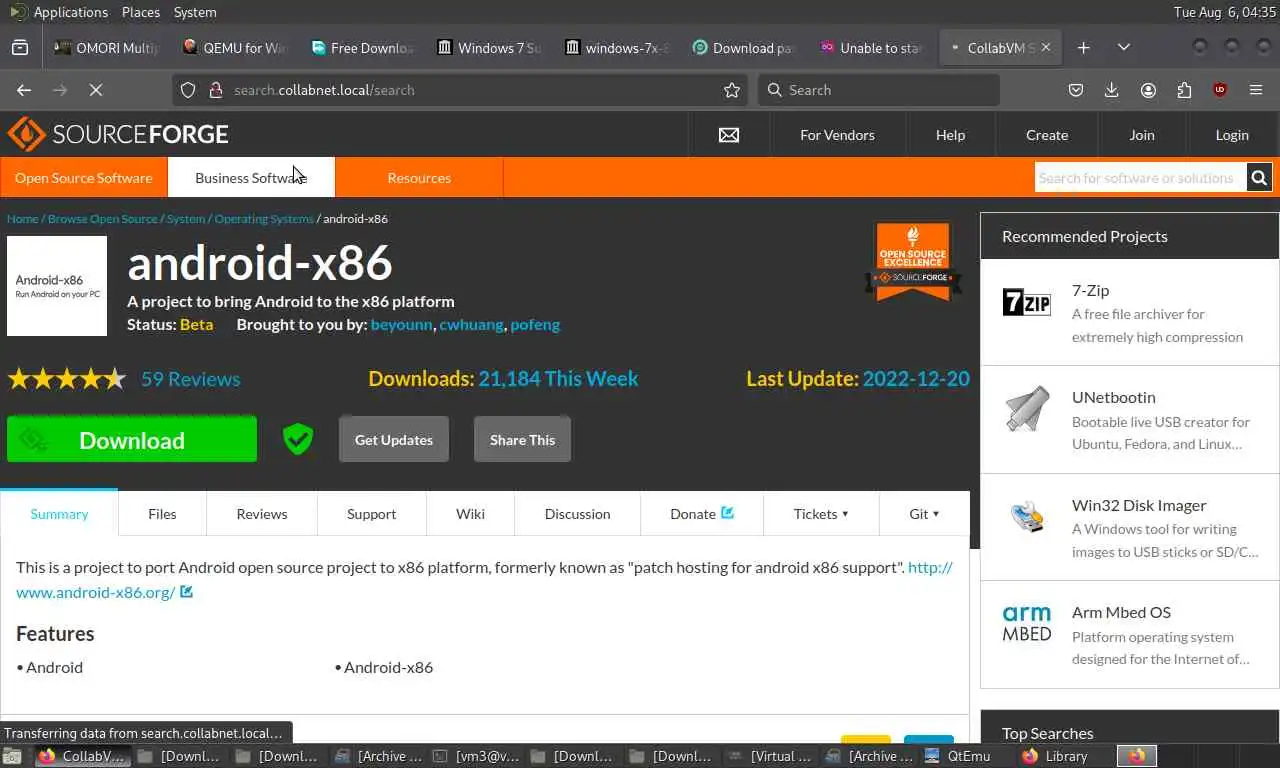Open the browser downloads panel
1280x768 pixels.
tap(1111, 90)
